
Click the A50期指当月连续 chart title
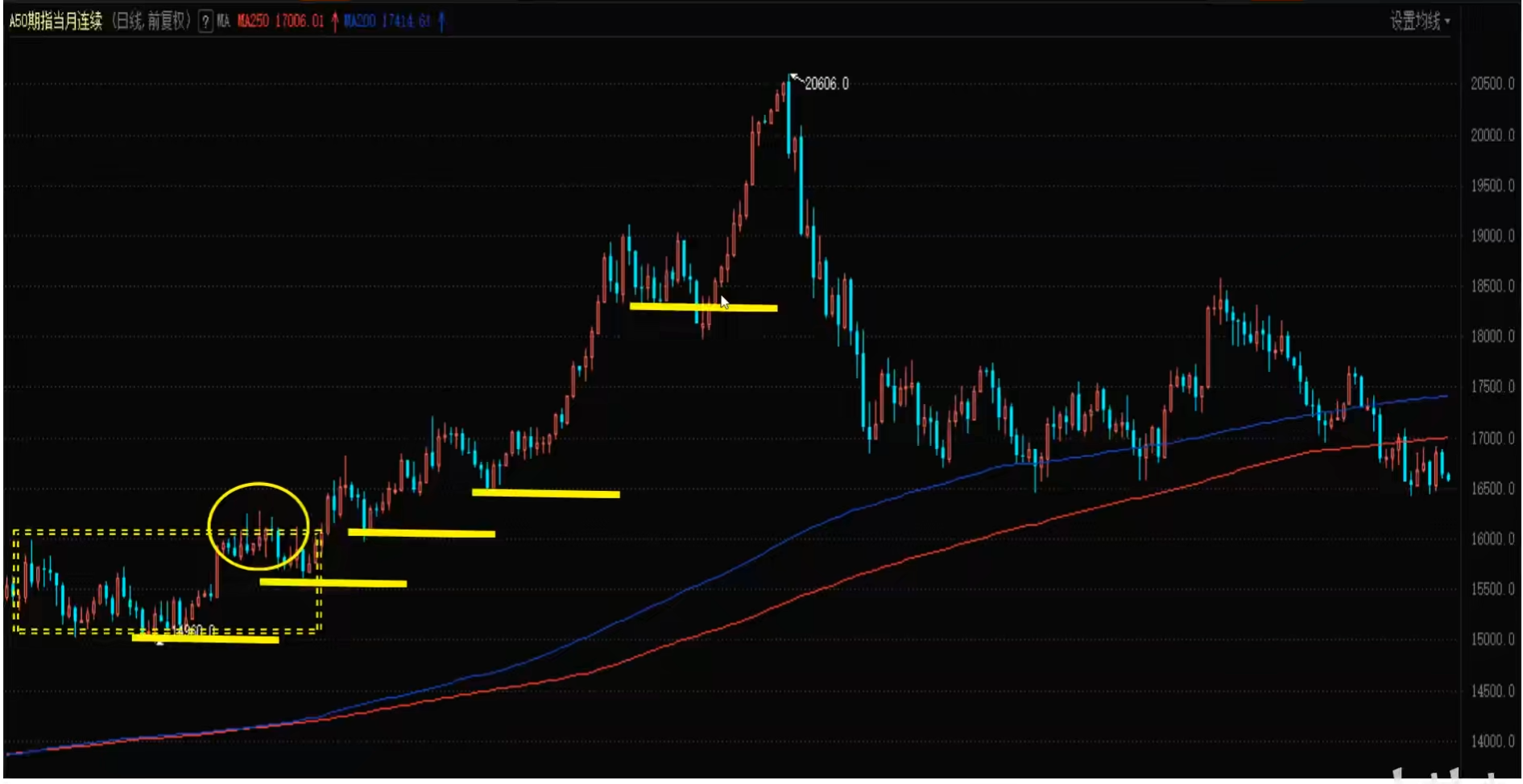tap(56, 22)
